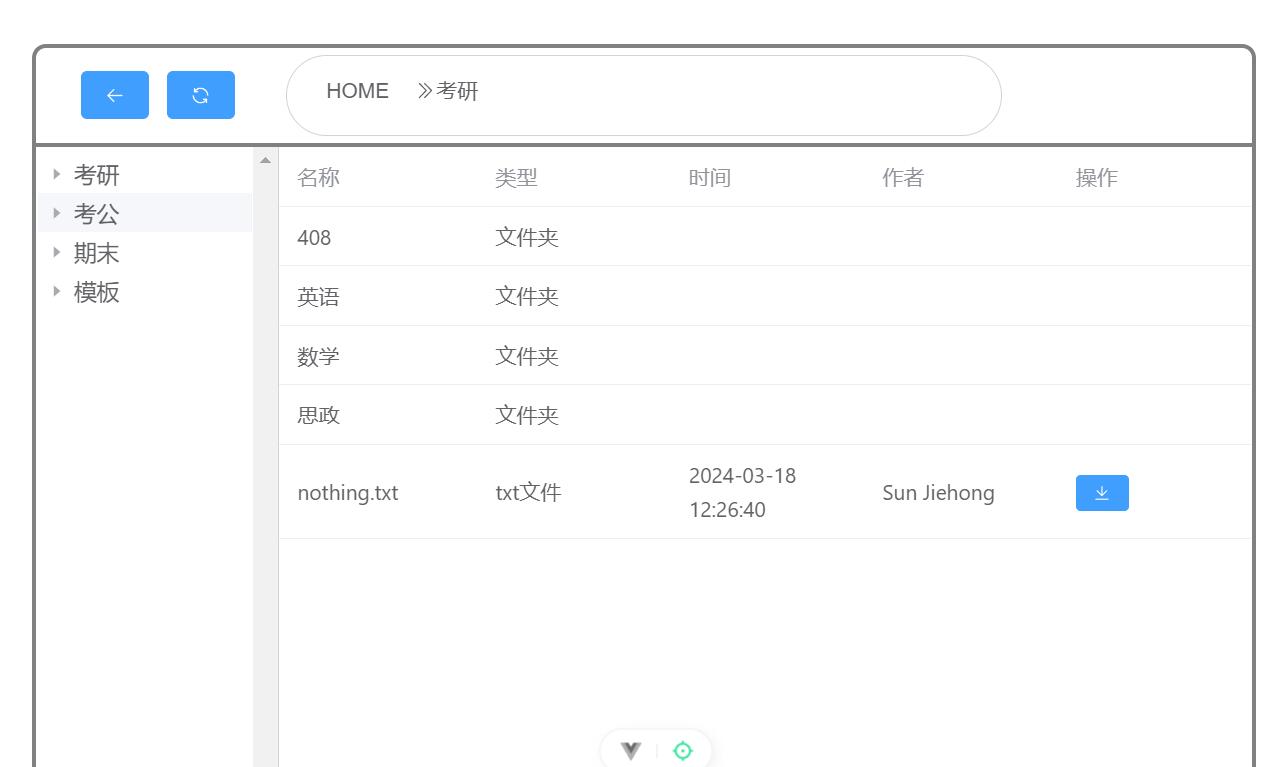Select 考公 in the sidebar tree
Image resolution: width=1272 pixels, height=767 pixels.
(97, 214)
